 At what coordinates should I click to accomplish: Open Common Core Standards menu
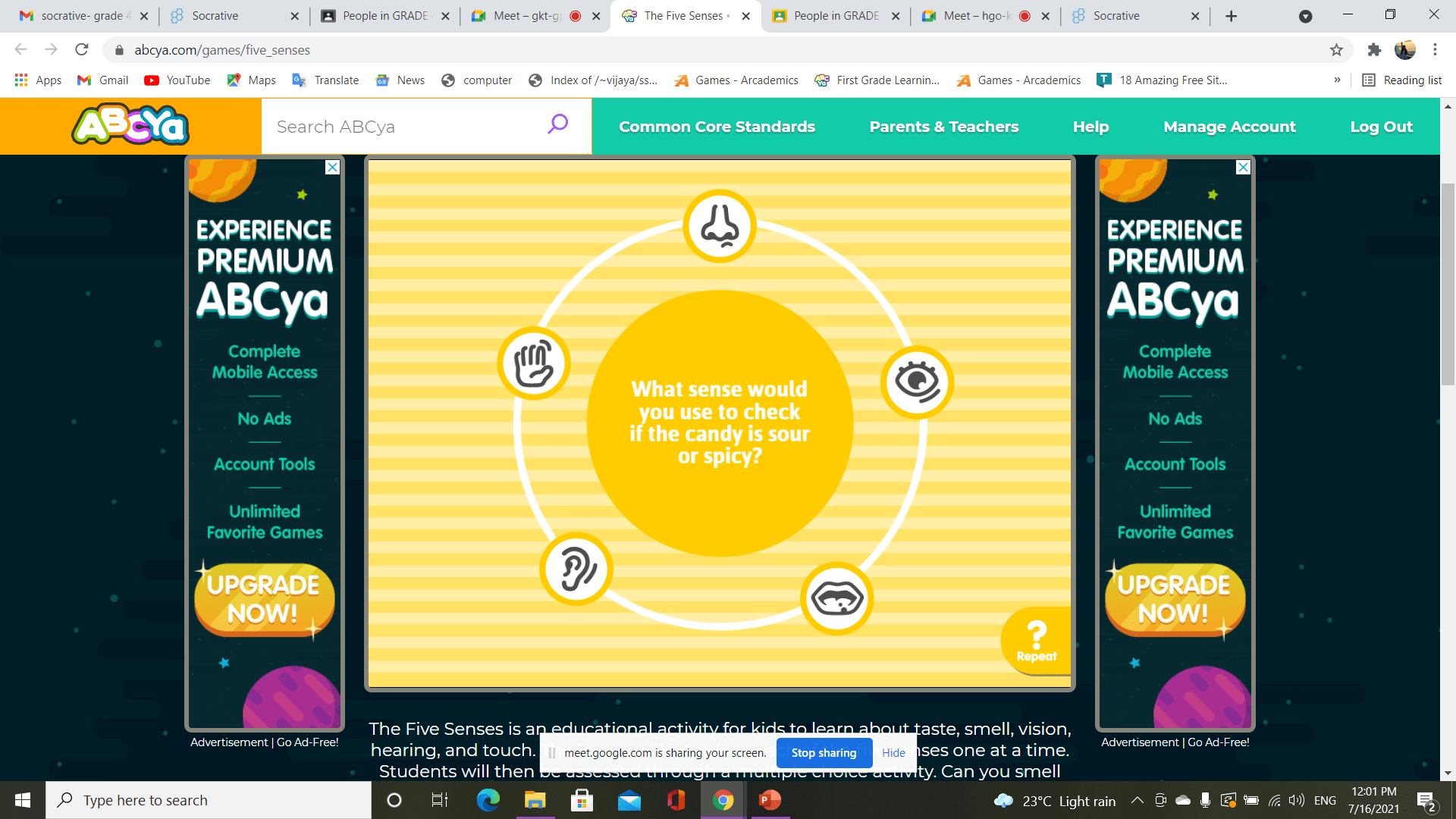717,127
